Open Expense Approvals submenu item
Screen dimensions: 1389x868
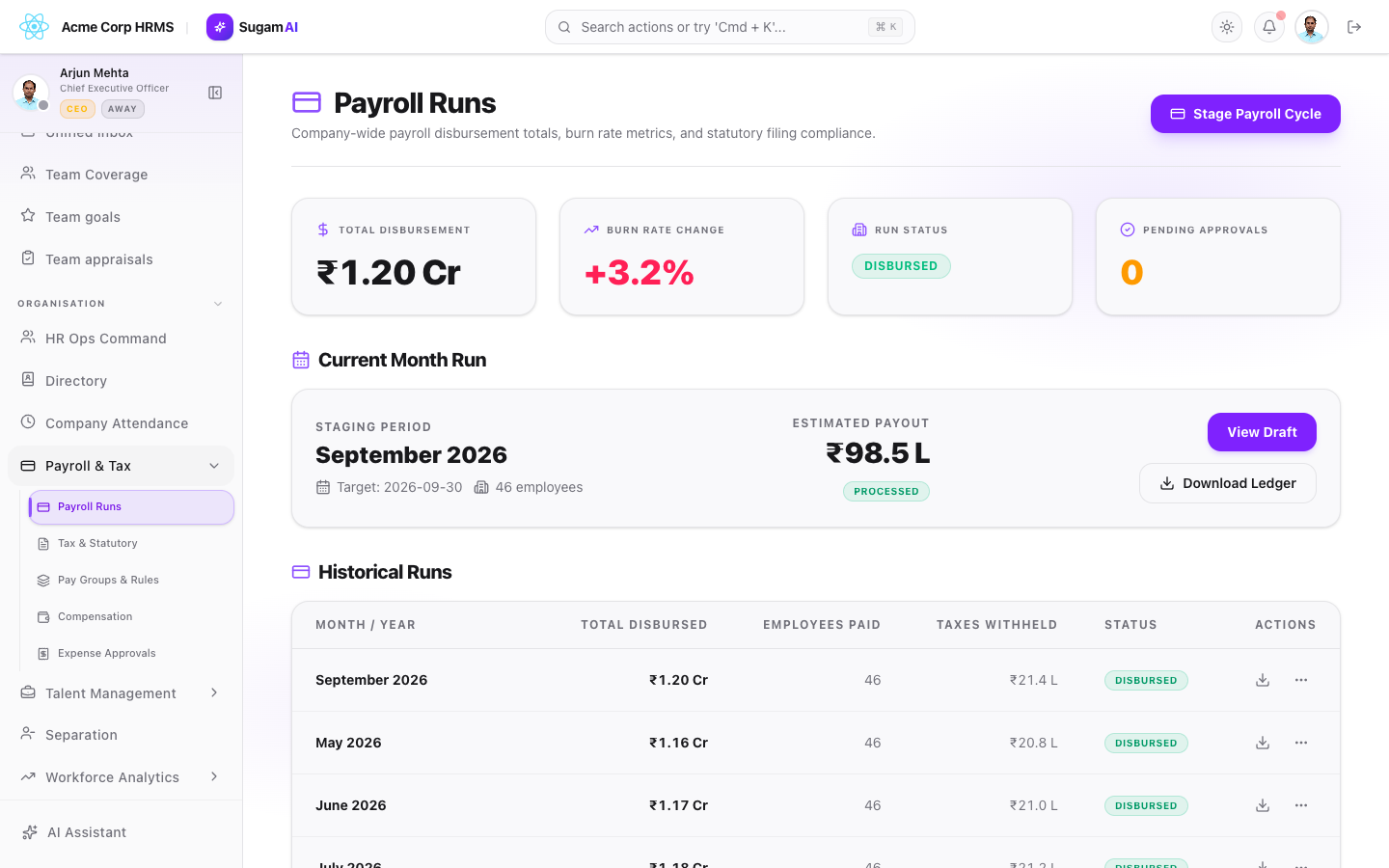pos(131,654)
